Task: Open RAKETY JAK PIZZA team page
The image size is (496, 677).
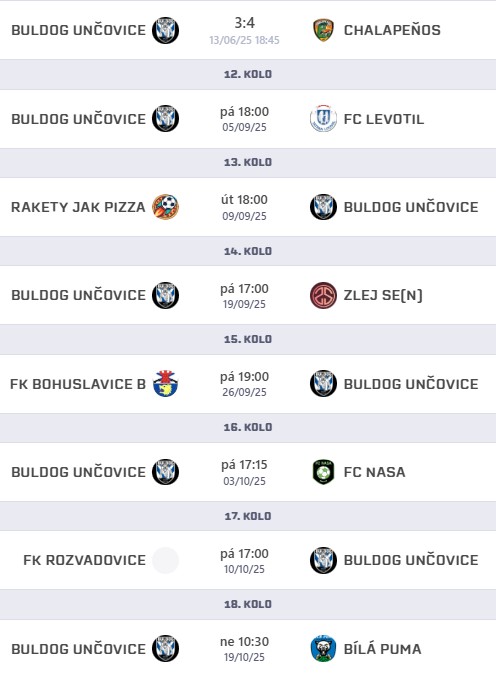Action: [78, 207]
